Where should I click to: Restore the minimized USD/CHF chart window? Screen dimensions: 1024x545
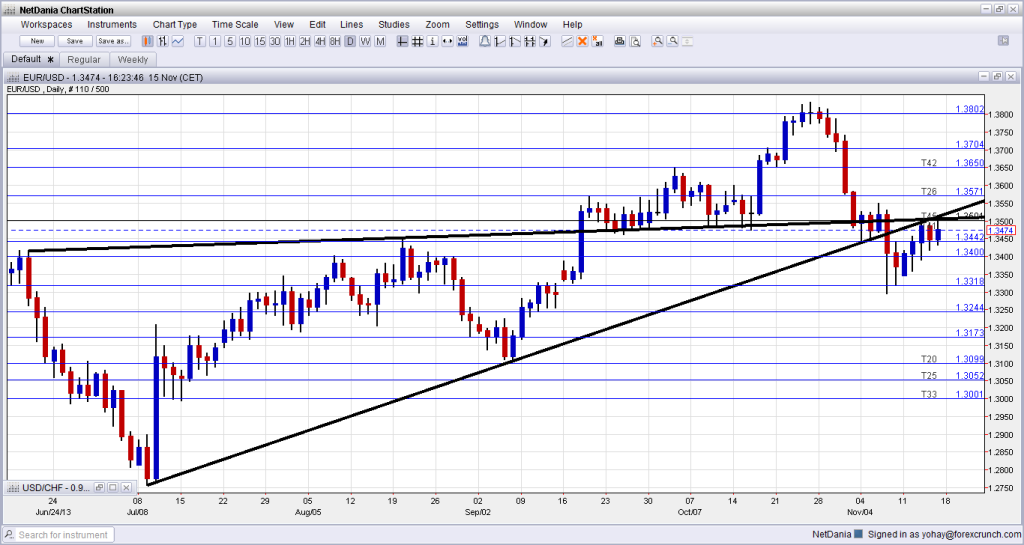pyautogui.click(x=99, y=488)
